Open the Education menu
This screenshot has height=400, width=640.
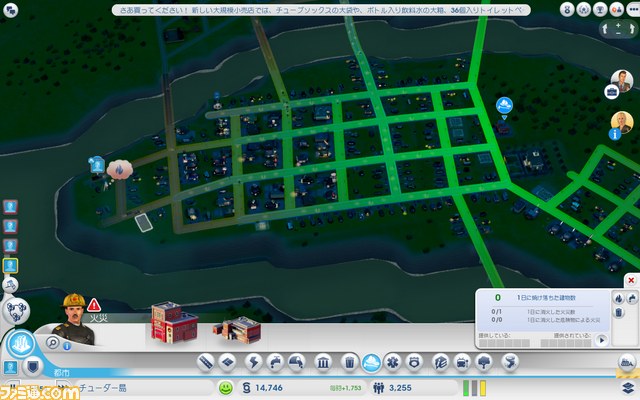coord(440,362)
